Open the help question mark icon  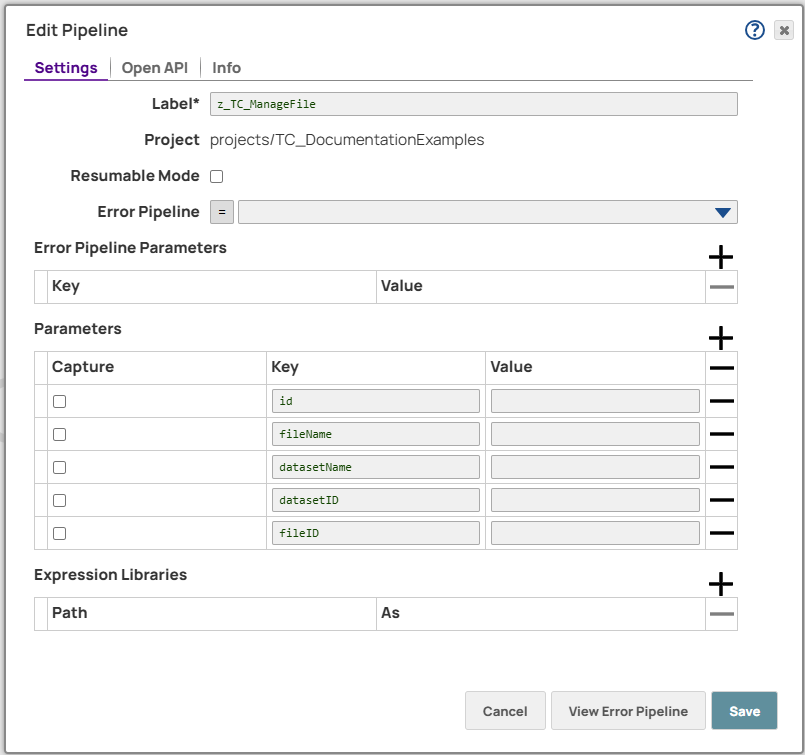(754, 30)
